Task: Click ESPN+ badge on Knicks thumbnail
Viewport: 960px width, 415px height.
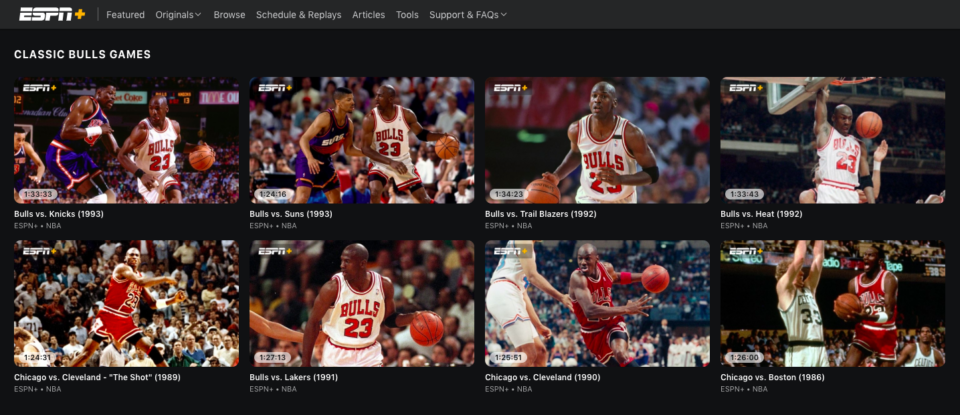Action: pyautogui.click(x=39, y=88)
